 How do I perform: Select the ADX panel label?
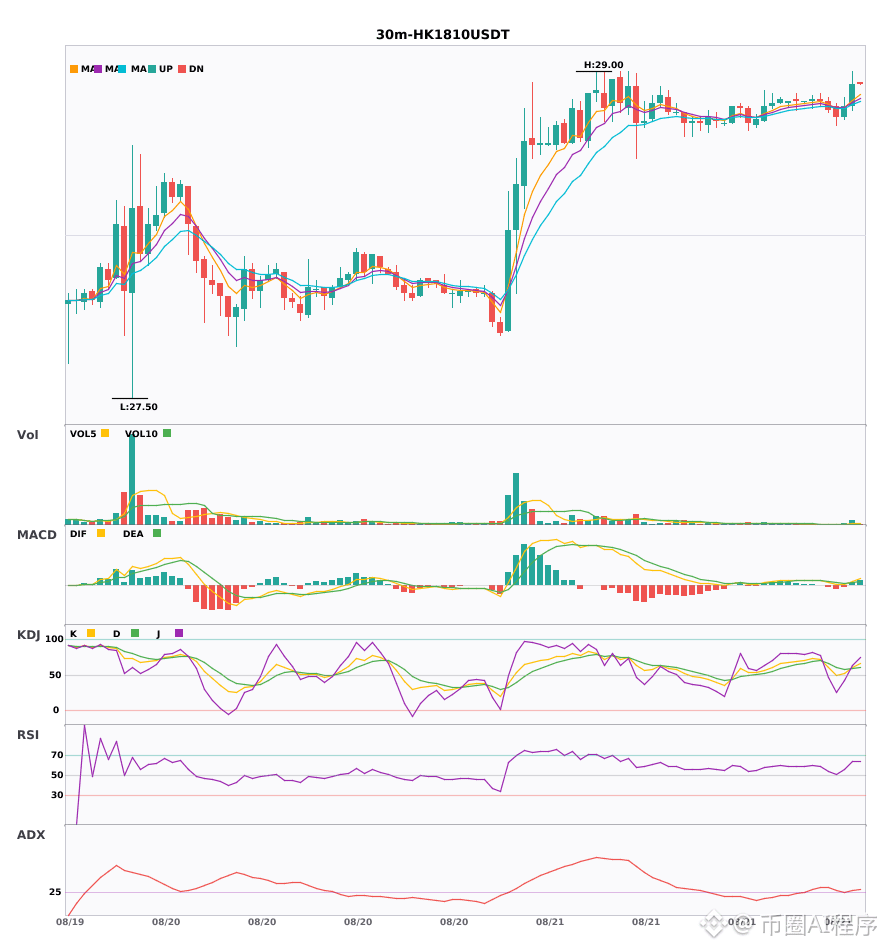click(x=31, y=835)
